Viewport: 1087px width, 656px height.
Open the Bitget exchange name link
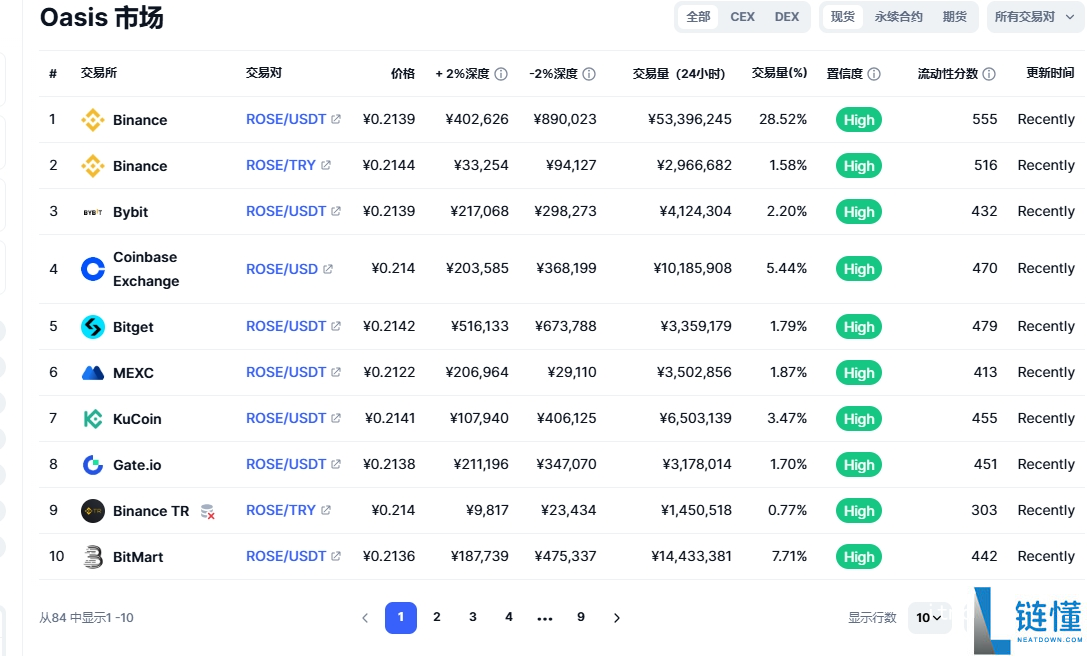[x=133, y=327]
